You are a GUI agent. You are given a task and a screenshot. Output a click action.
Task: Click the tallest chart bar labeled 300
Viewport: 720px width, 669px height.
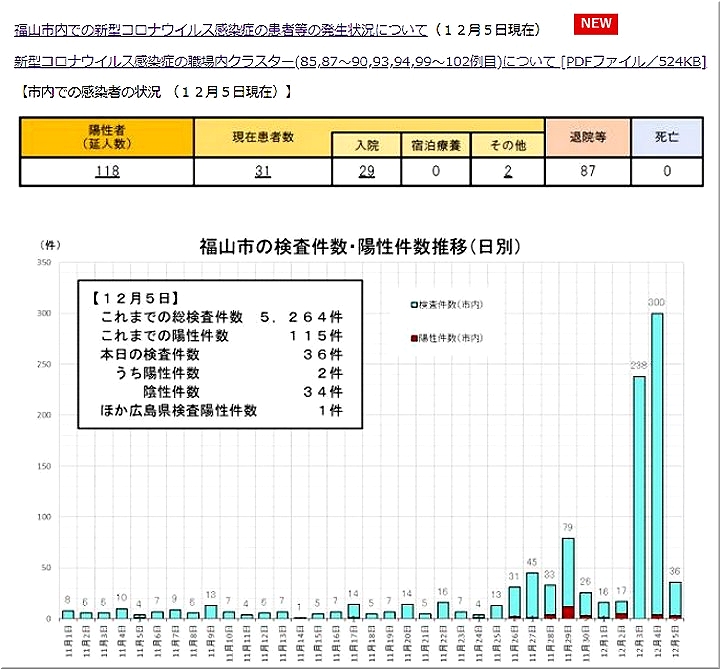pyautogui.click(x=657, y=465)
